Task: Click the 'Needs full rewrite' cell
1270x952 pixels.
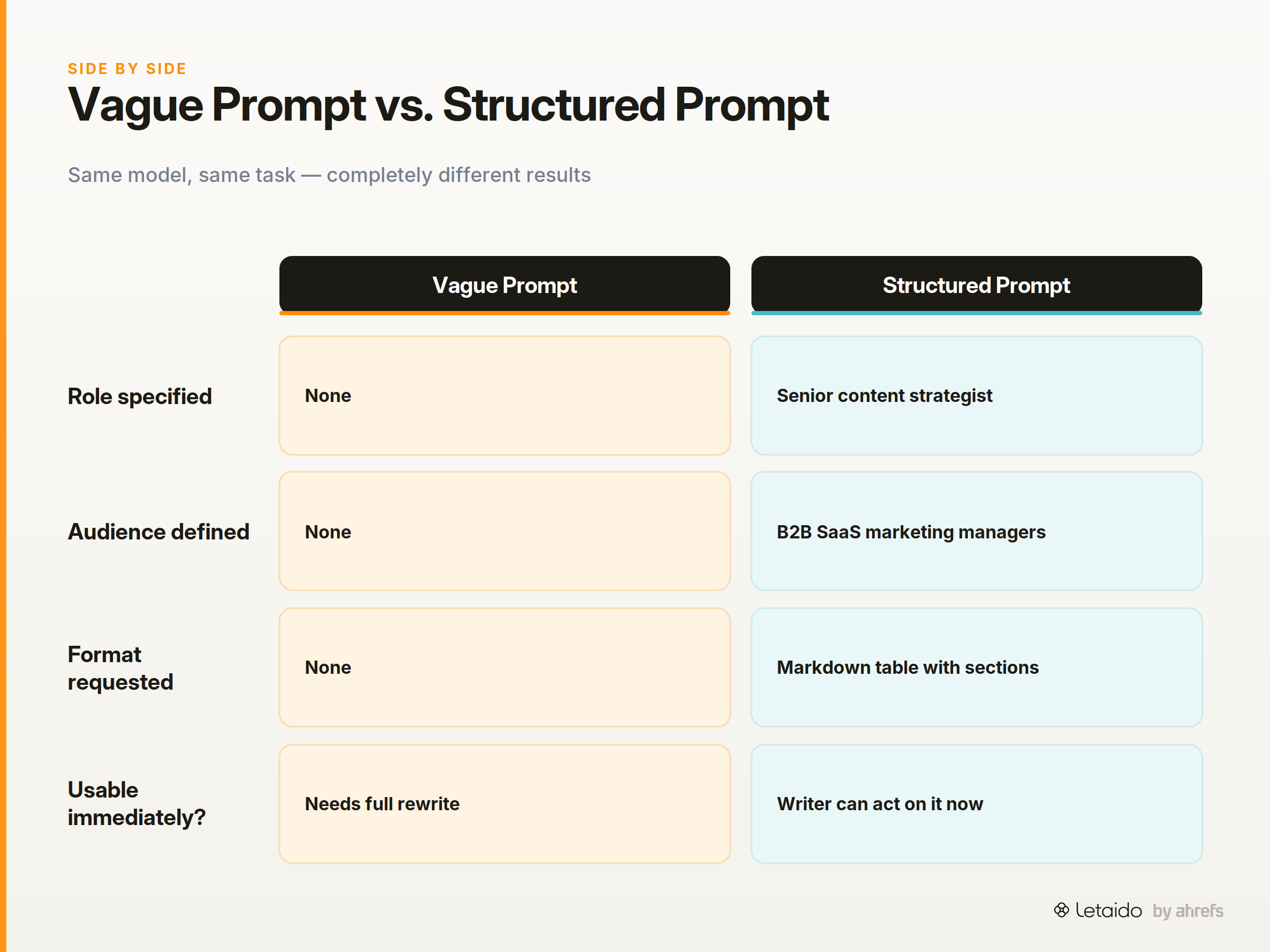Action: point(505,804)
